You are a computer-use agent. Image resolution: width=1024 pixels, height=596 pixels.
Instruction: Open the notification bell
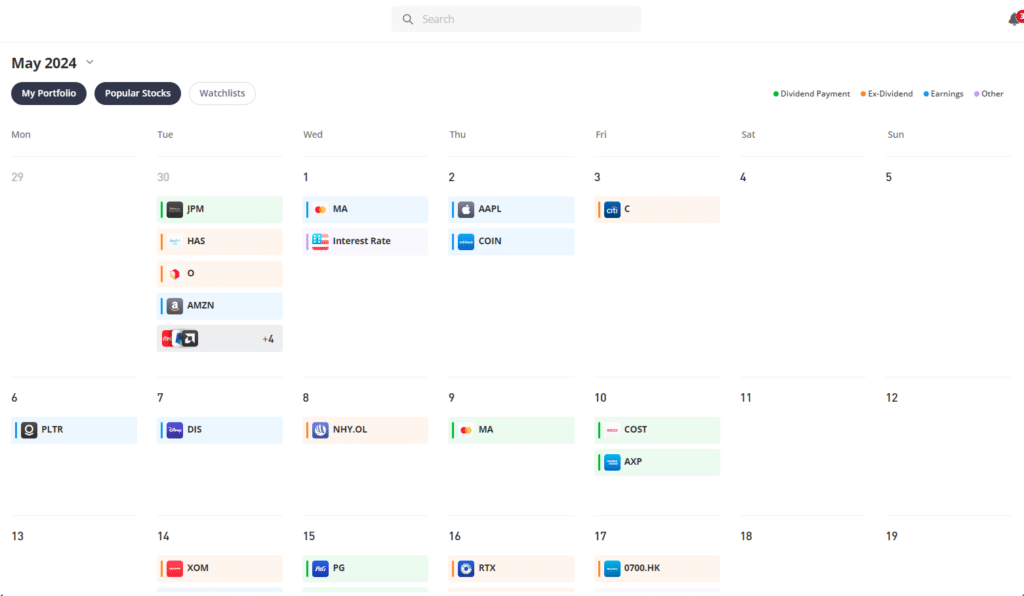click(x=1014, y=18)
